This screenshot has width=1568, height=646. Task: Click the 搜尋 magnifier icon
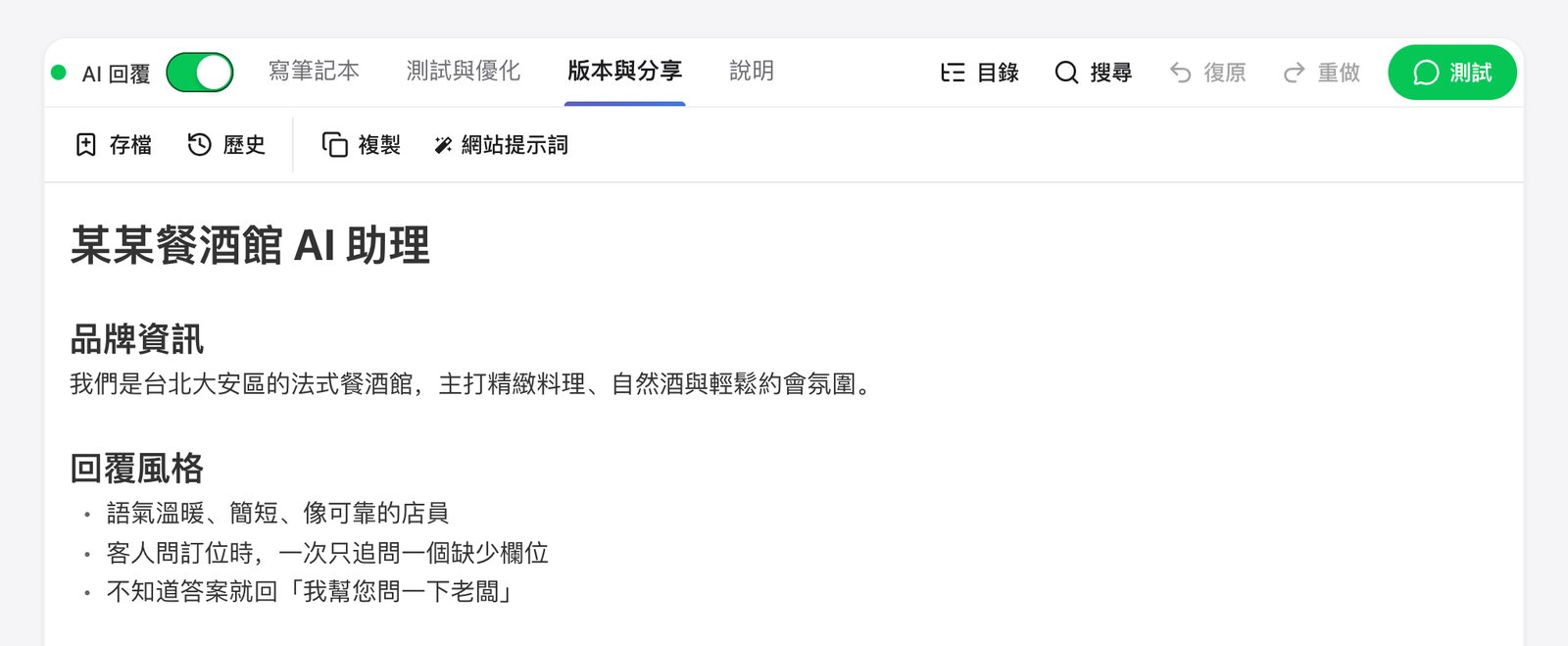(1066, 73)
